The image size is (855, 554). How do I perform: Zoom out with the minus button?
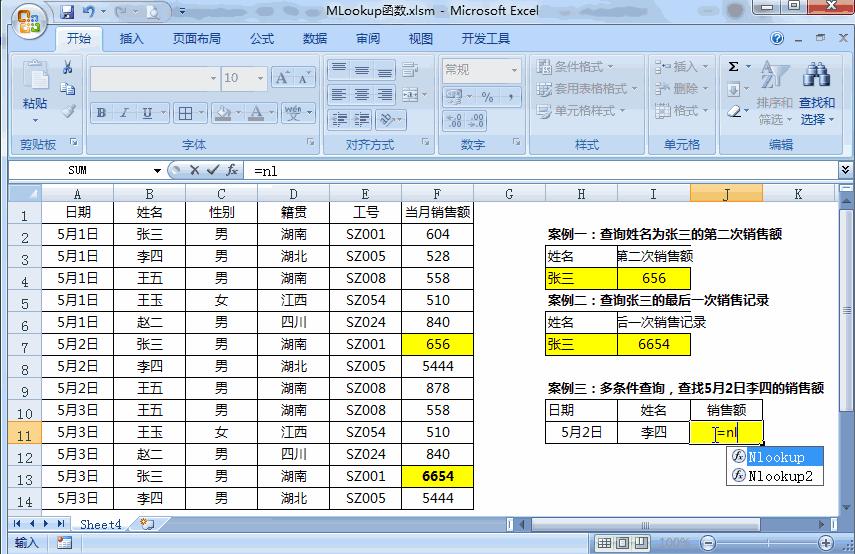coord(708,543)
